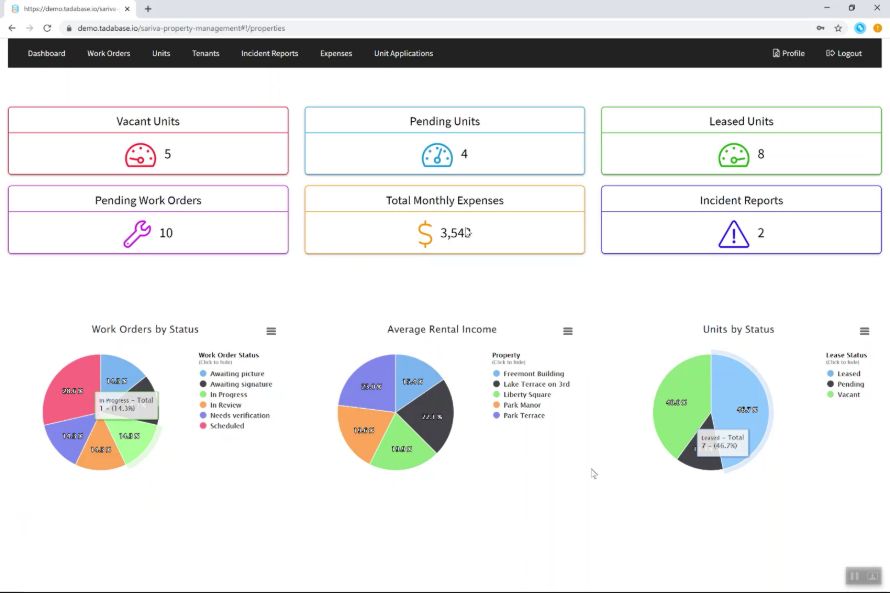Go to Work Orders page
Image resolution: width=890 pixels, height=593 pixels.
[x=108, y=53]
